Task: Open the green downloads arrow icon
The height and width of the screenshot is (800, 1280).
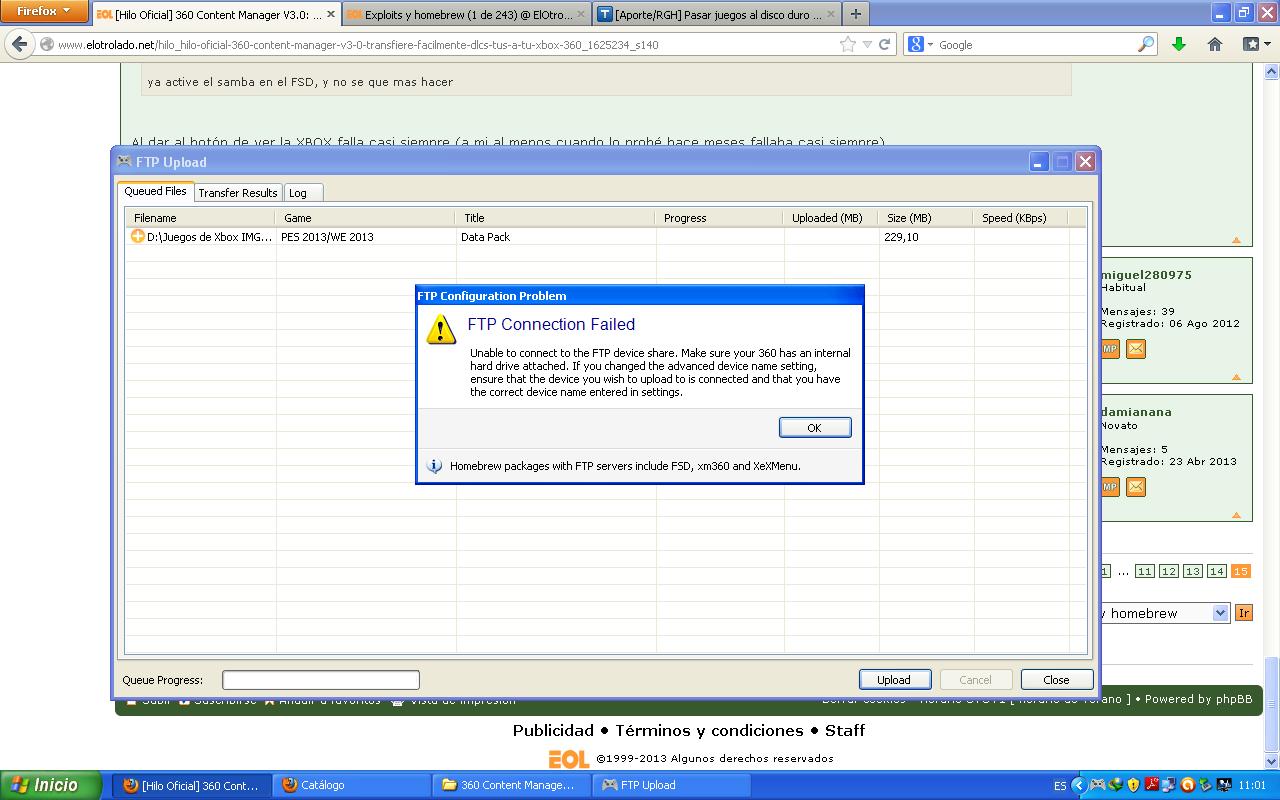Action: (1179, 45)
